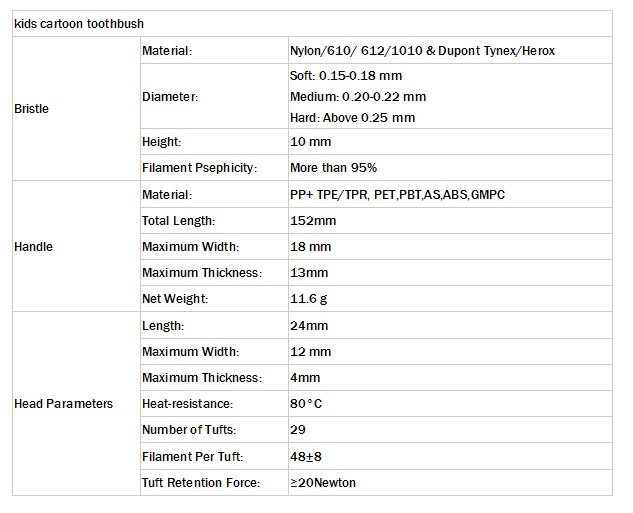Click the Filament Per Tuft 48±8 value

(304, 457)
